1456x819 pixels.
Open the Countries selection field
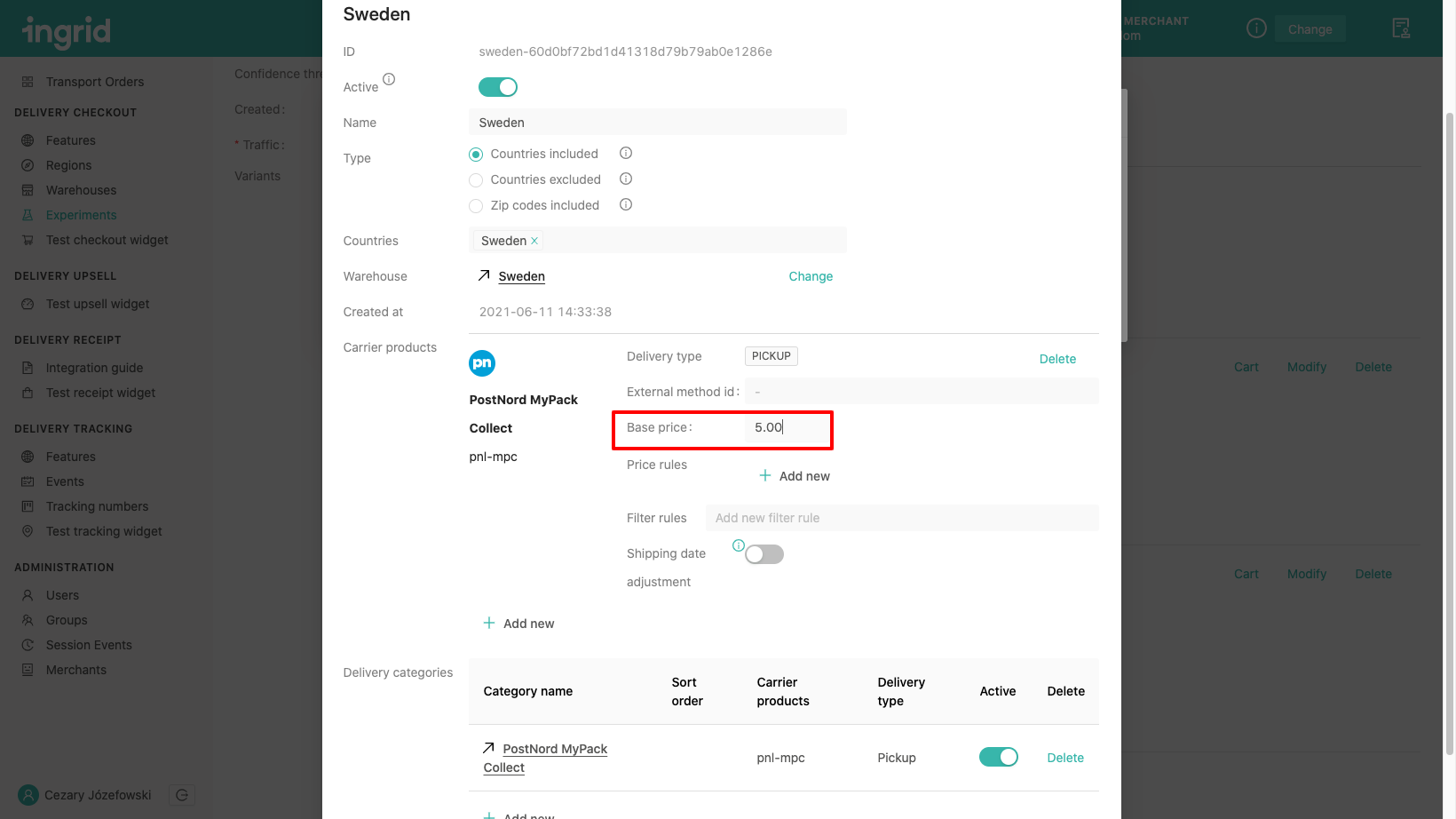click(x=692, y=241)
